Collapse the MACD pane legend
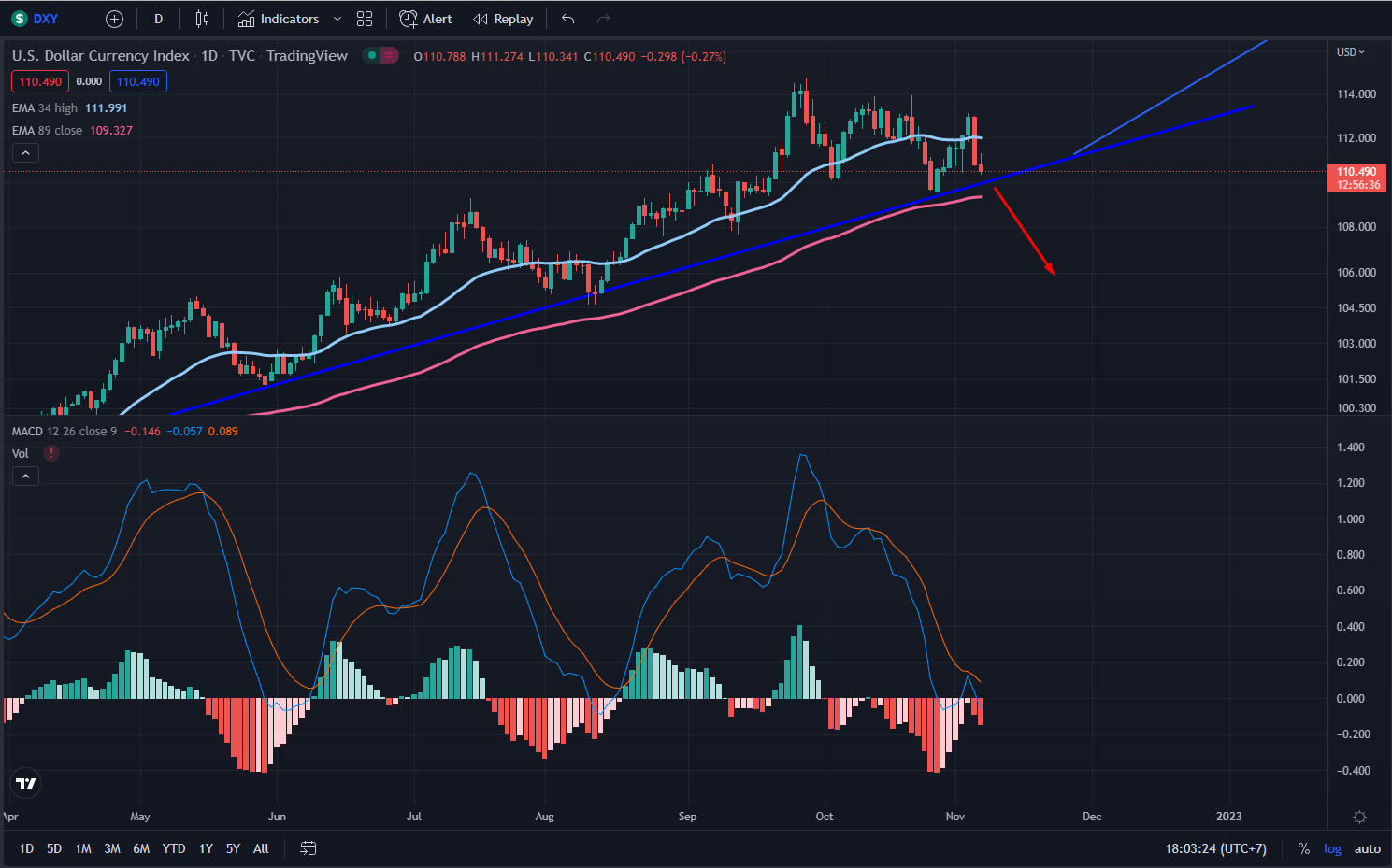Image resolution: width=1392 pixels, height=868 pixels. pos(25,477)
